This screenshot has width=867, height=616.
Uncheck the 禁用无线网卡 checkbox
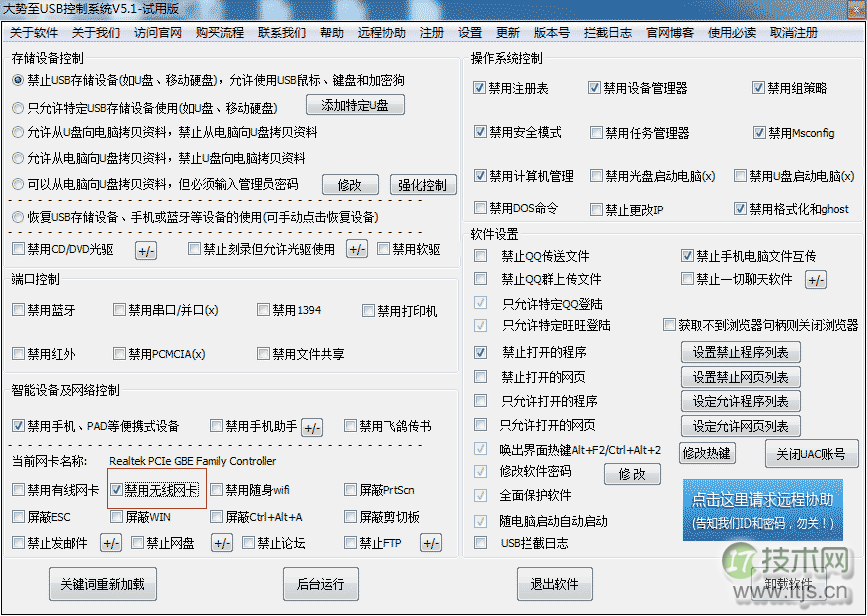point(117,490)
